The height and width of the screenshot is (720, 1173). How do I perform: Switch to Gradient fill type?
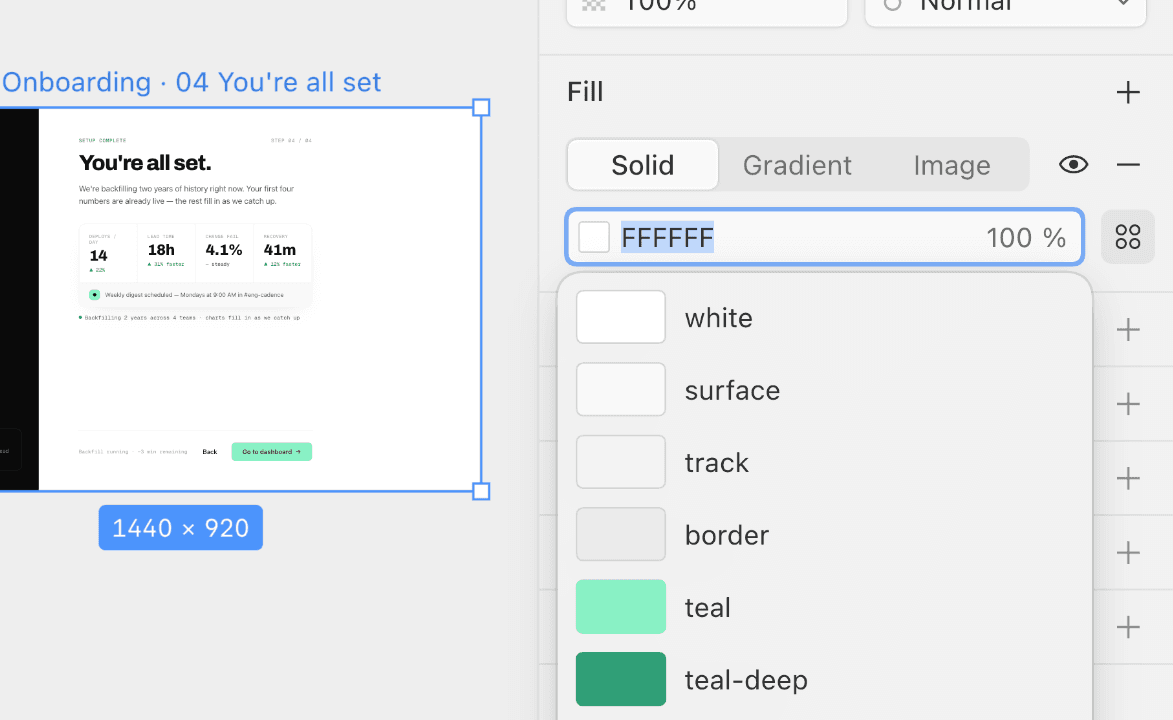pyautogui.click(x=797, y=165)
